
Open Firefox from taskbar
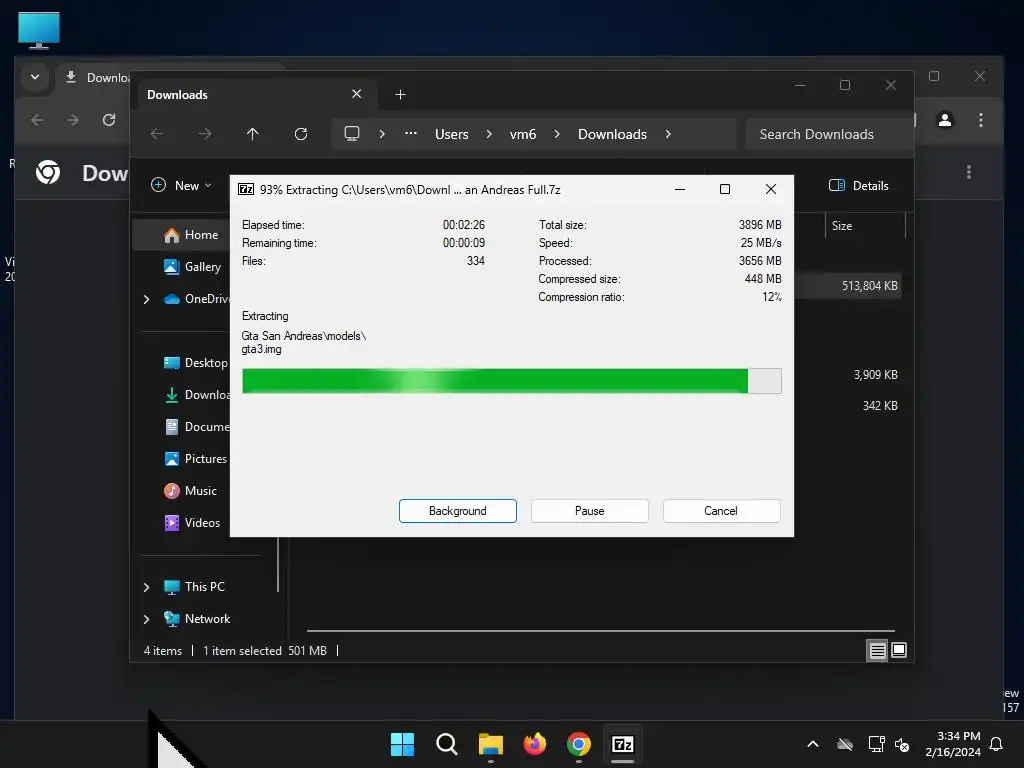tap(535, 744)
